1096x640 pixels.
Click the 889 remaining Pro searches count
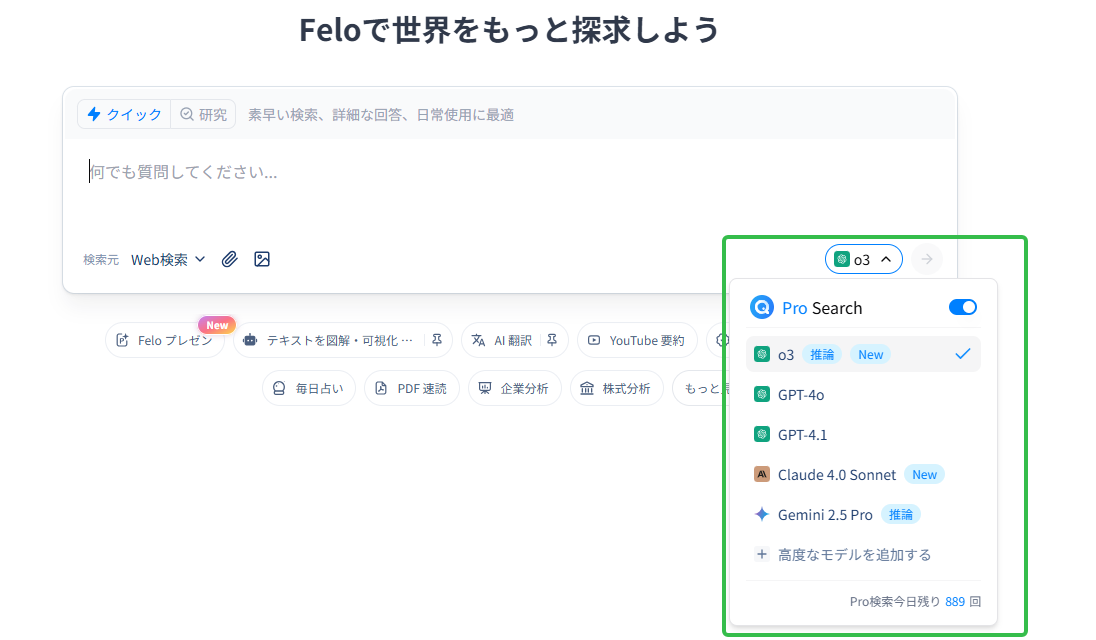[x=955, y=602]
